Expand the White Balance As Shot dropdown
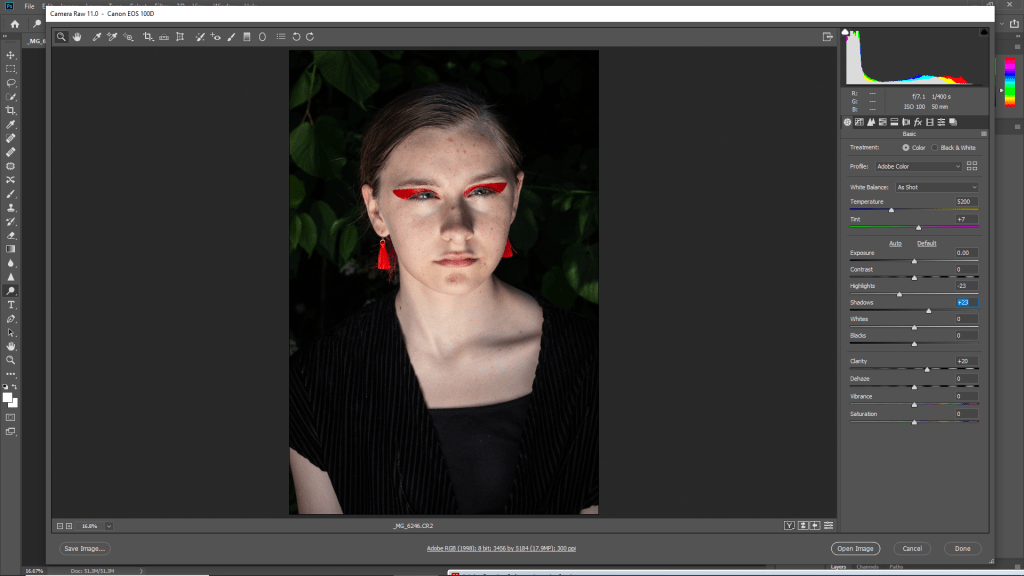The image size is (1024, 576). (x=936, y=187)
